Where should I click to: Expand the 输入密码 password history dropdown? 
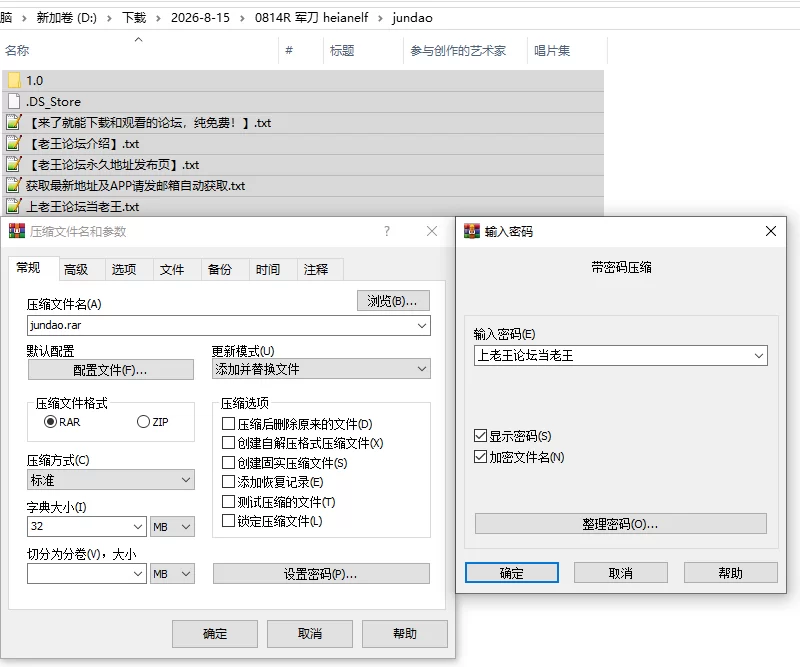[759, 356]
